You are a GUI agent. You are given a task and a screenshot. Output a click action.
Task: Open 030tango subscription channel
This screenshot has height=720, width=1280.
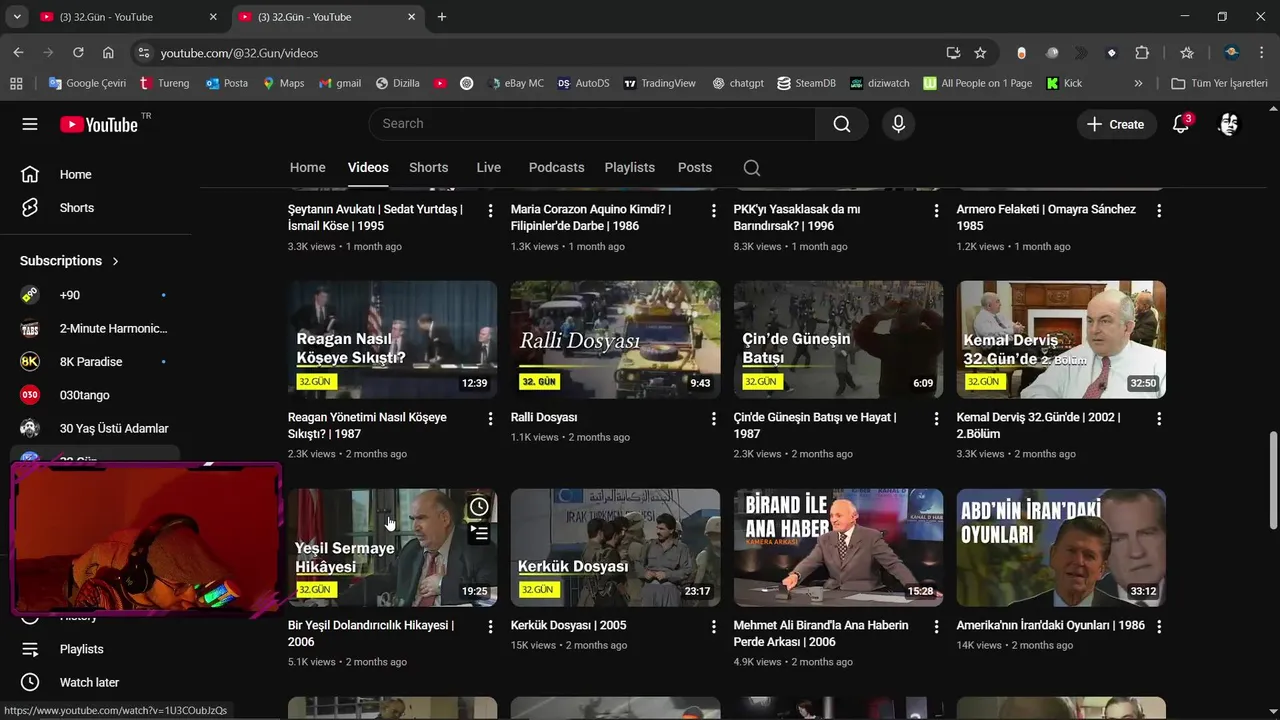pyautogui.click(x=95, y=395)
